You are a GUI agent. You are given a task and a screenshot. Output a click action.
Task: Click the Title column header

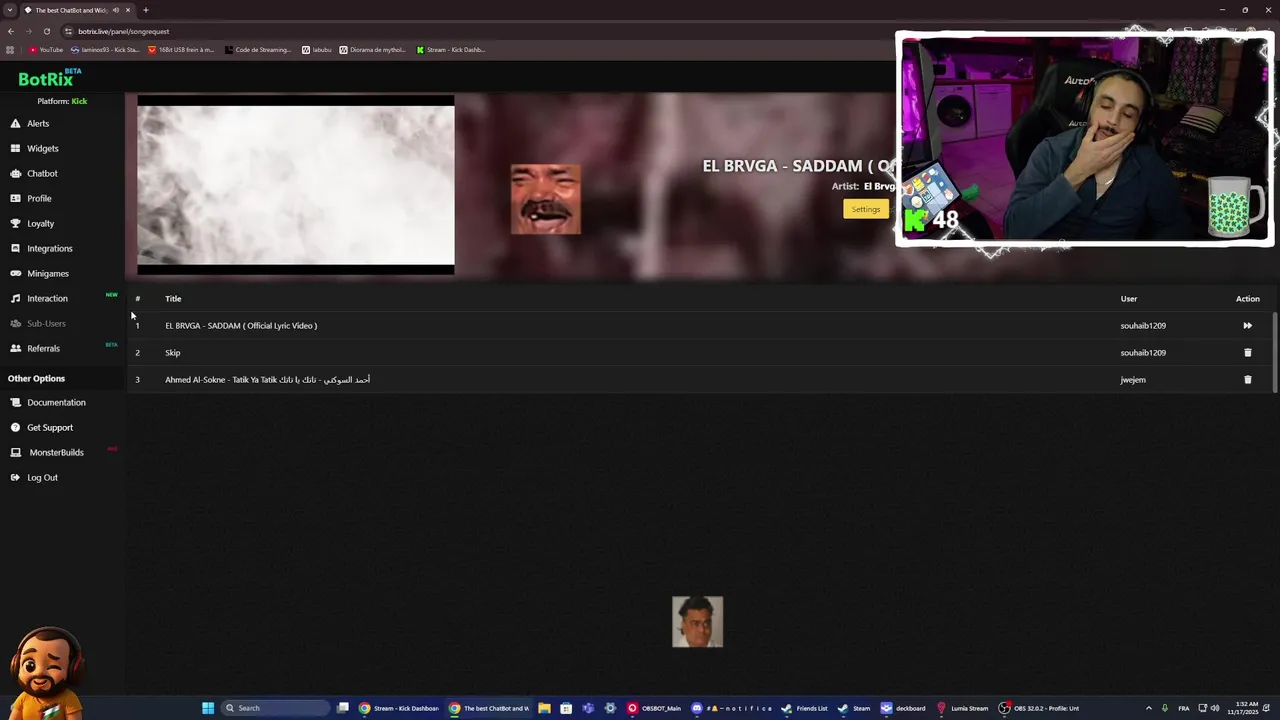coord(173,298)
